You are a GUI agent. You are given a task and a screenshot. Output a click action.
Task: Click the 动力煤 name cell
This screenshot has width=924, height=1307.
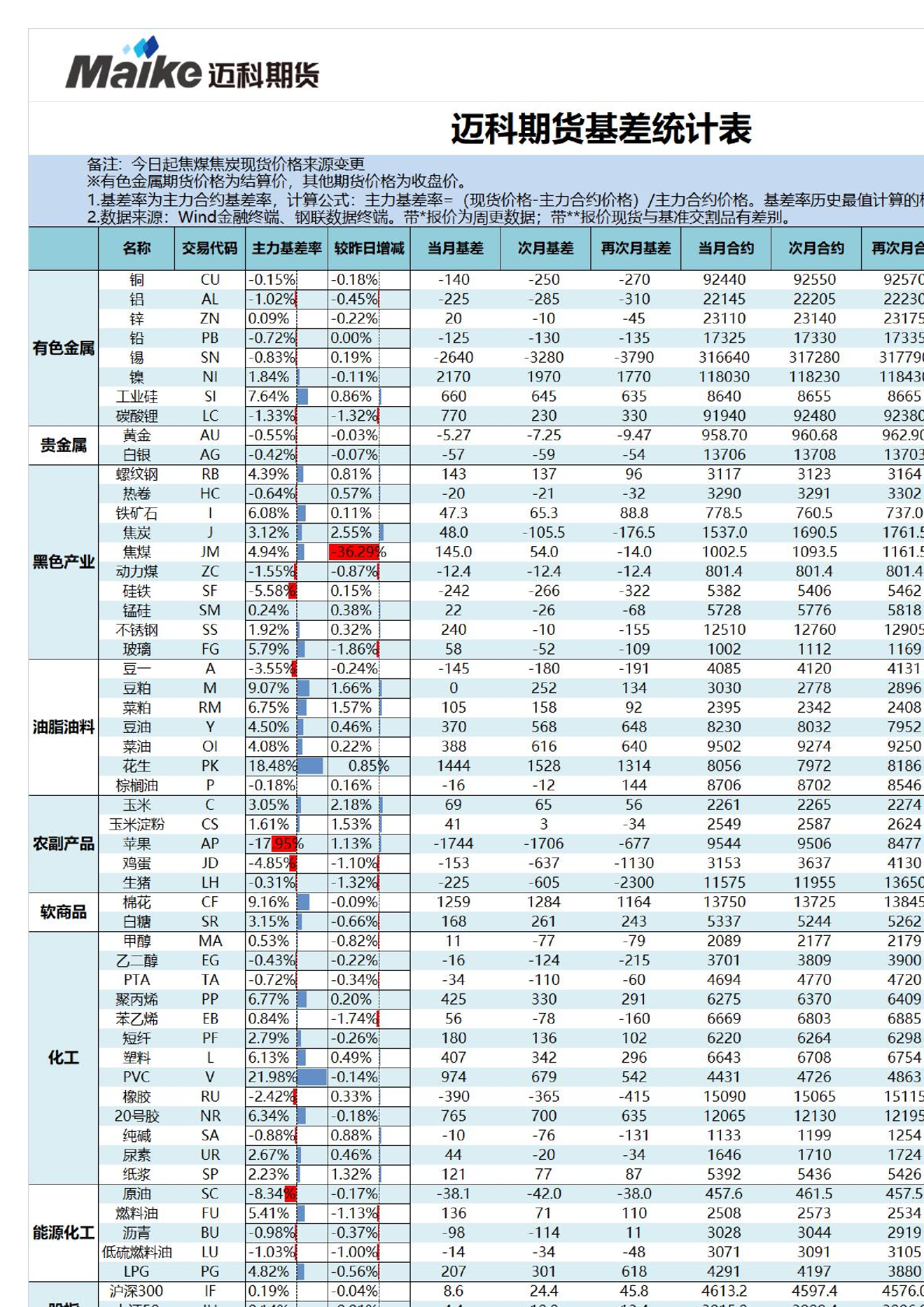pos(137,572)
